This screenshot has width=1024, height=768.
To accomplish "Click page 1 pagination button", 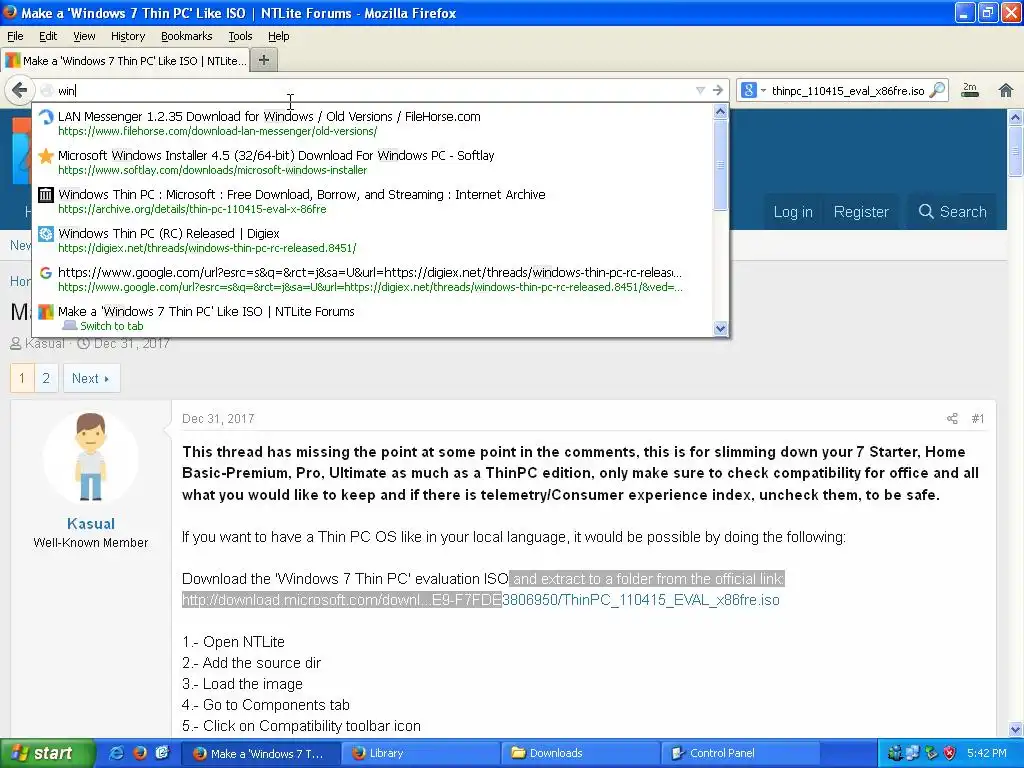I will (22, 378).
